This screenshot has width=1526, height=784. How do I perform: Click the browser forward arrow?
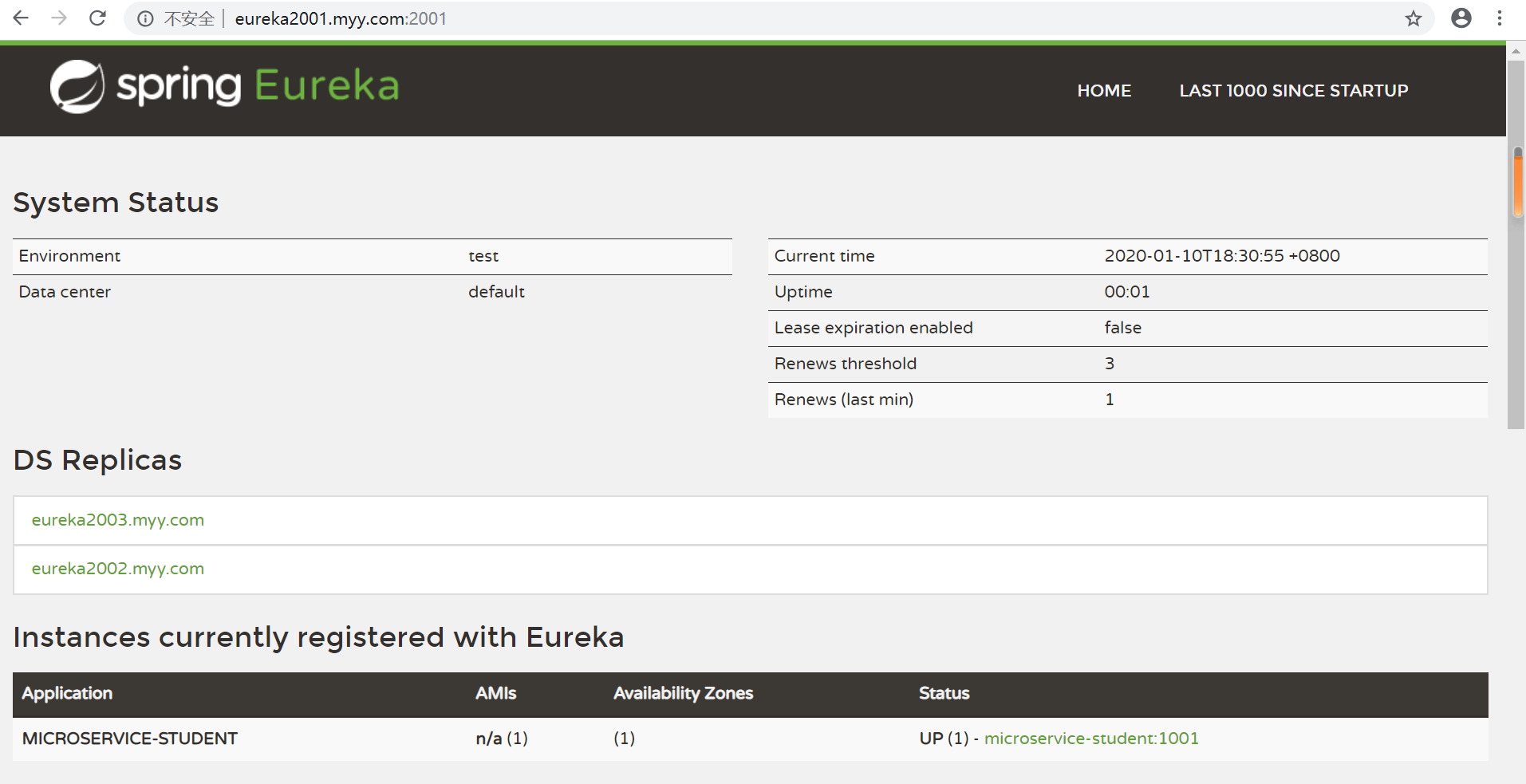(x=59, y=18)
